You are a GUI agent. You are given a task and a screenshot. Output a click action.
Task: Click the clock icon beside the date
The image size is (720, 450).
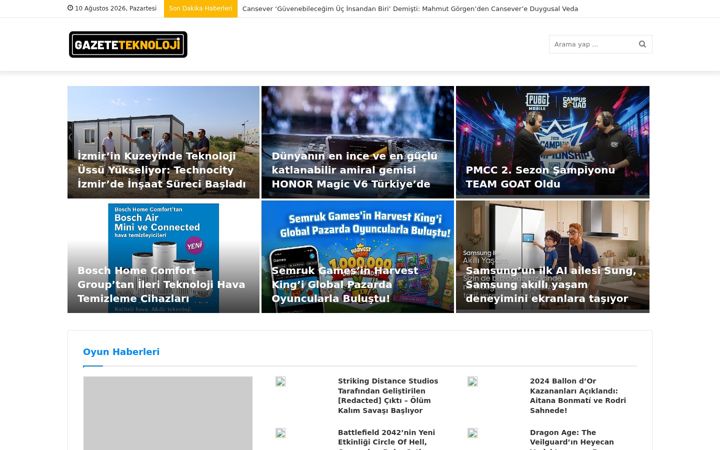[70, 8]
